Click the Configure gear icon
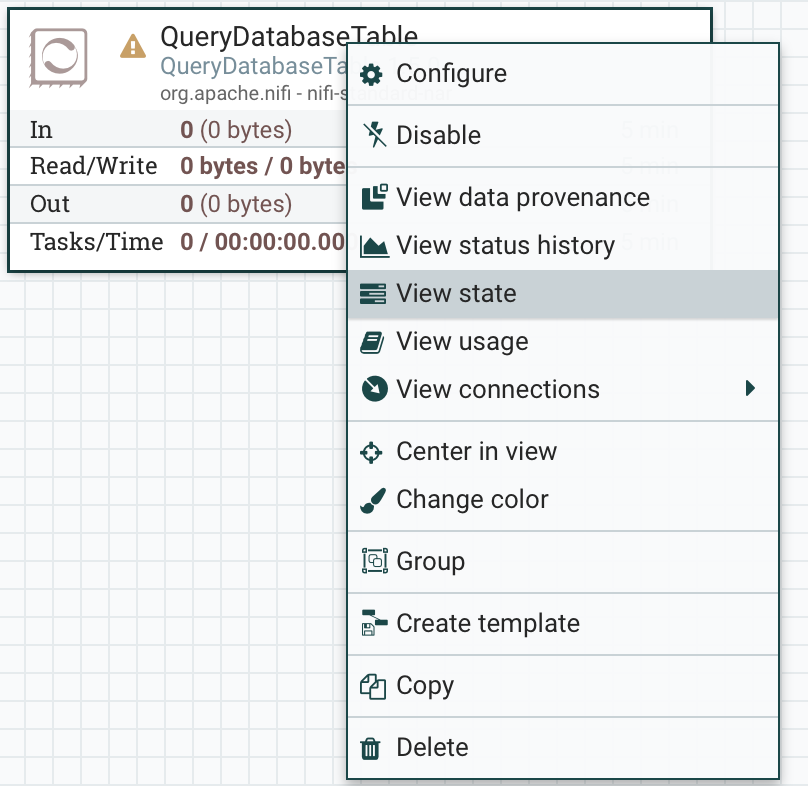The height and width of the screenshot is (786, 808). point(372,74)
